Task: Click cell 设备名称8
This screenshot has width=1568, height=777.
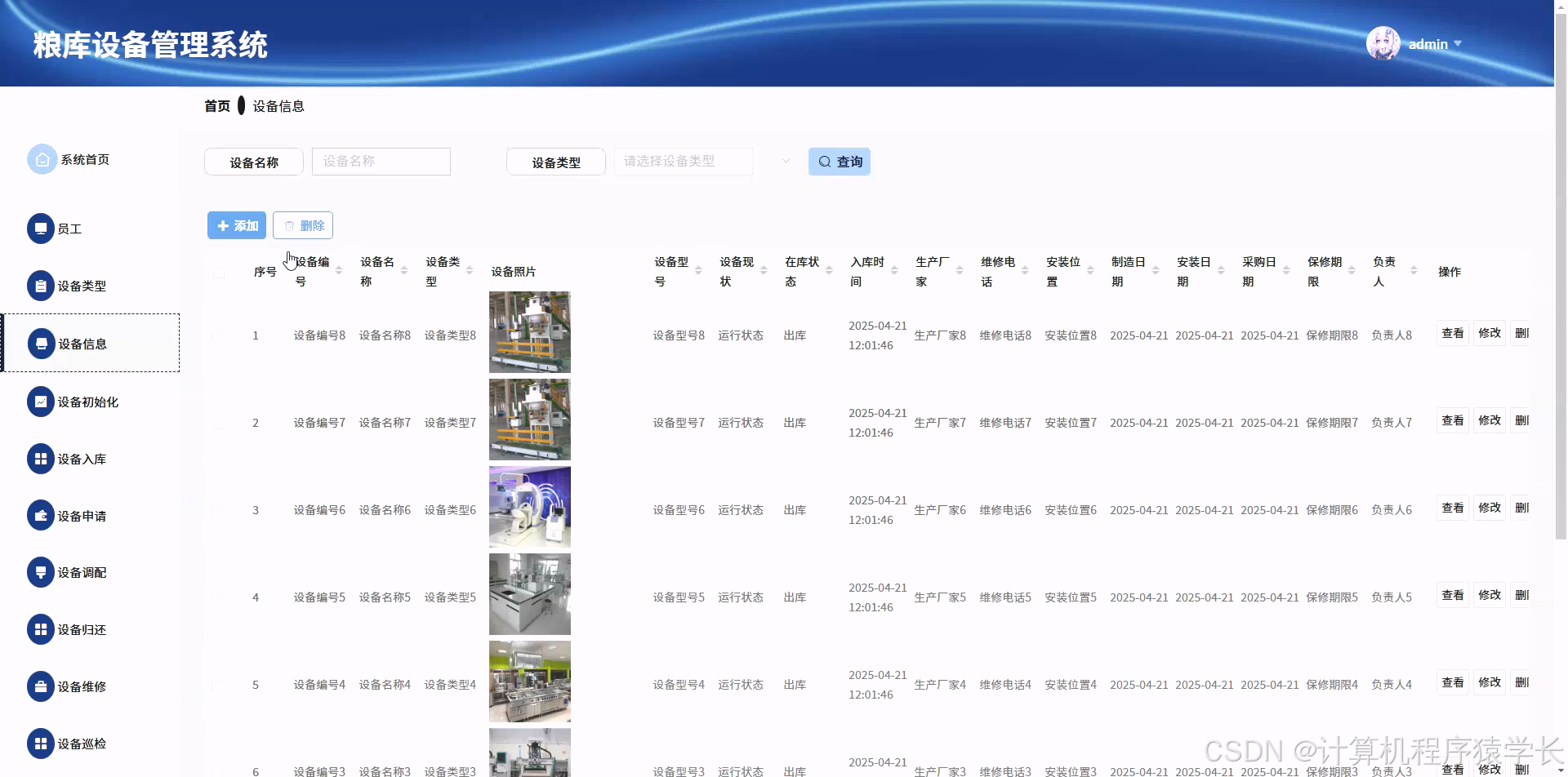Action: (385, 335)
